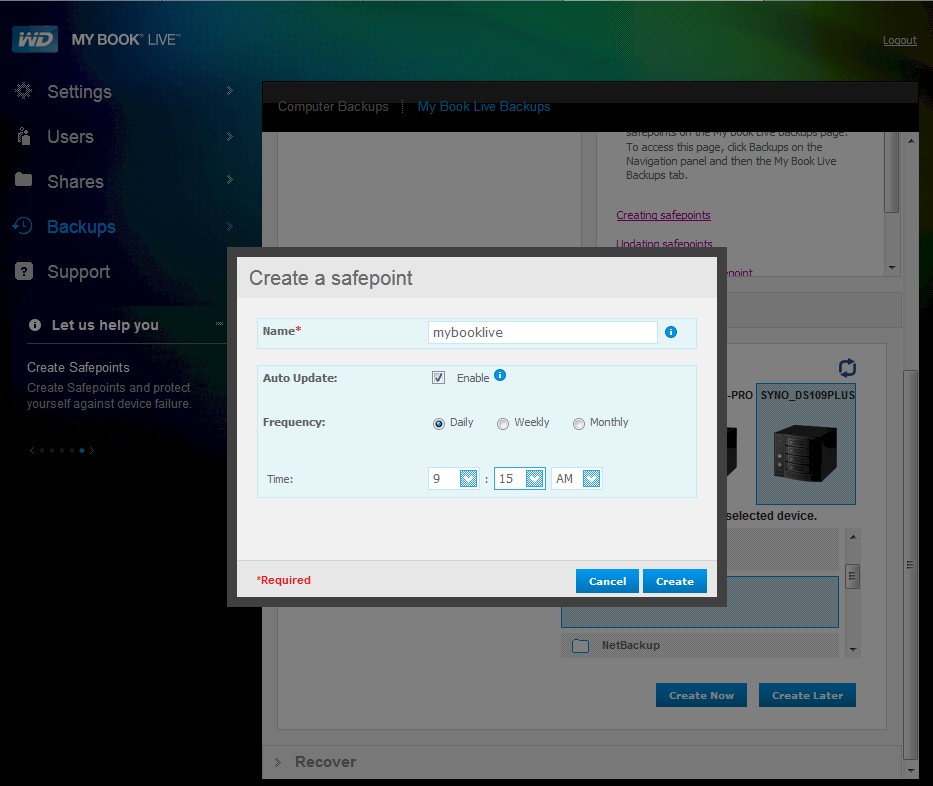Viewport: 933px width, 786px height.
Task: Expand the Users menu arrow
Action: (x=230, y=136)
